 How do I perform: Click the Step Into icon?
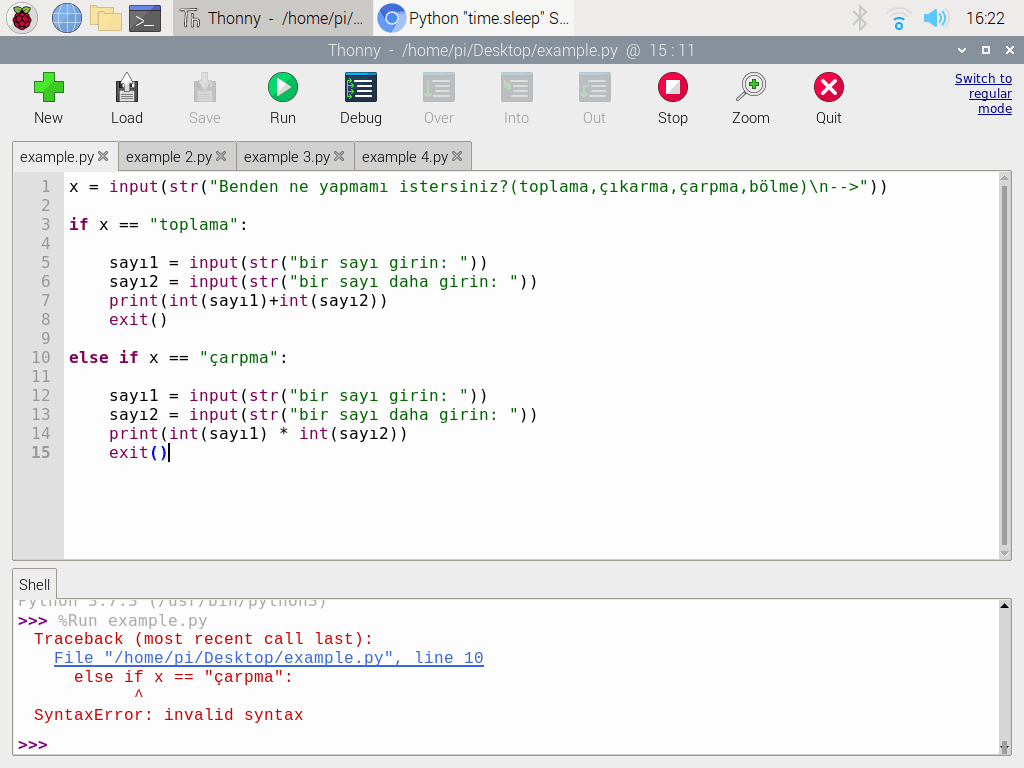[517, 99]
